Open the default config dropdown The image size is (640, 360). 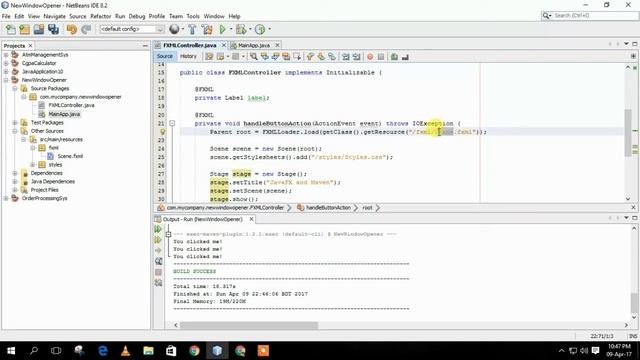pos(131,29)
